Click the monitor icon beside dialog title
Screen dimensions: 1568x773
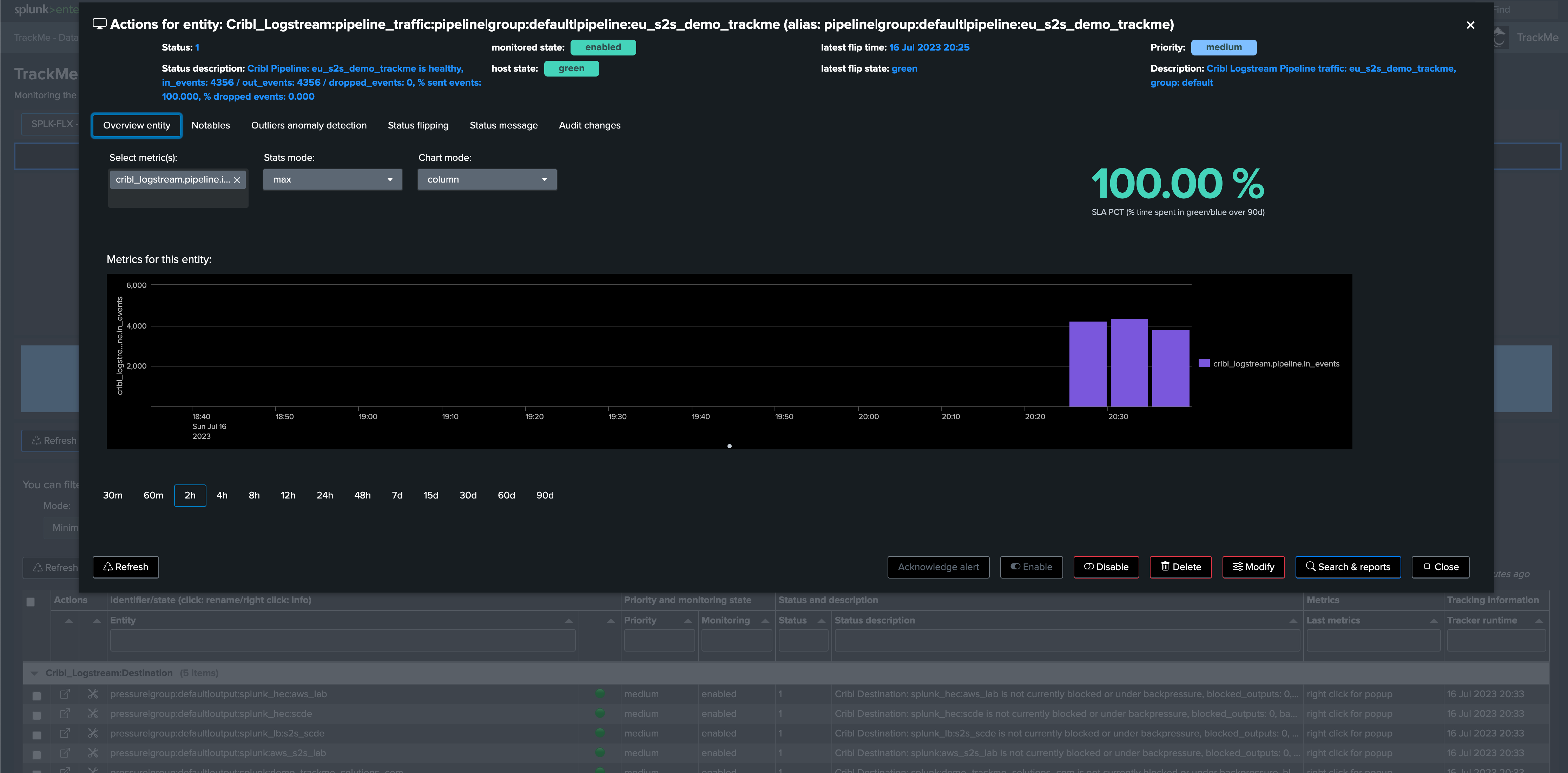pos(99,24)
